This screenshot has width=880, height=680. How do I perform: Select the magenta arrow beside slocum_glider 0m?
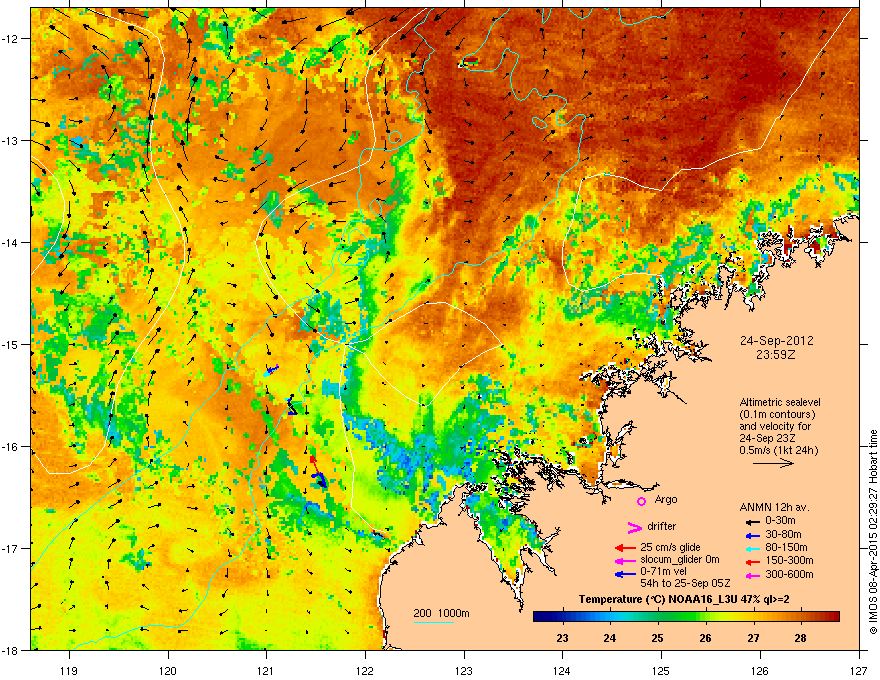[625, 560]
